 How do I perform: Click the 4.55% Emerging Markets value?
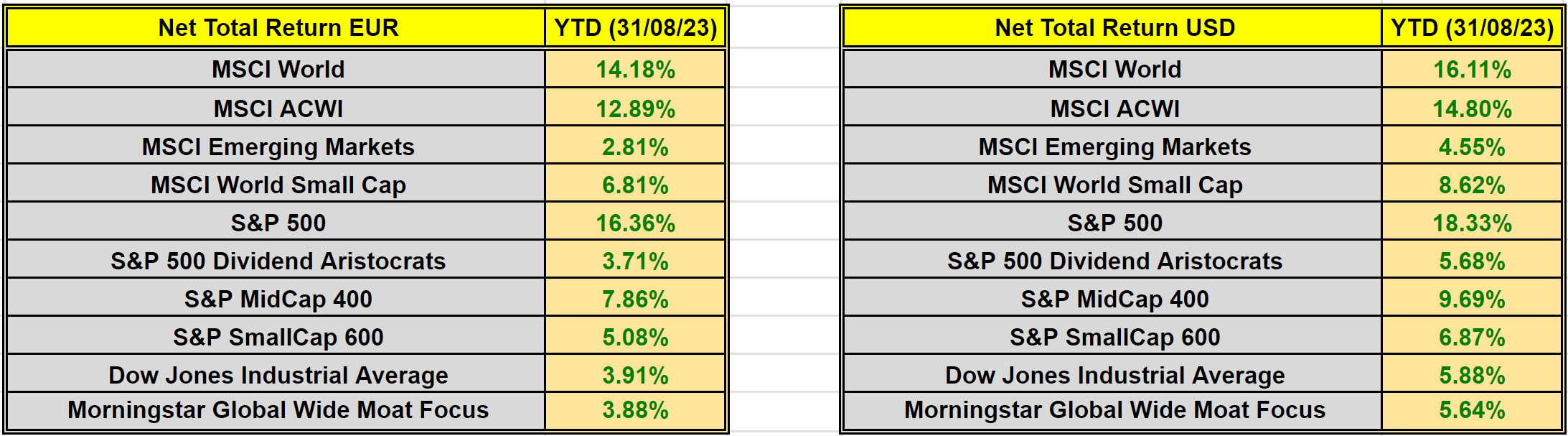tap(1472, 147)
